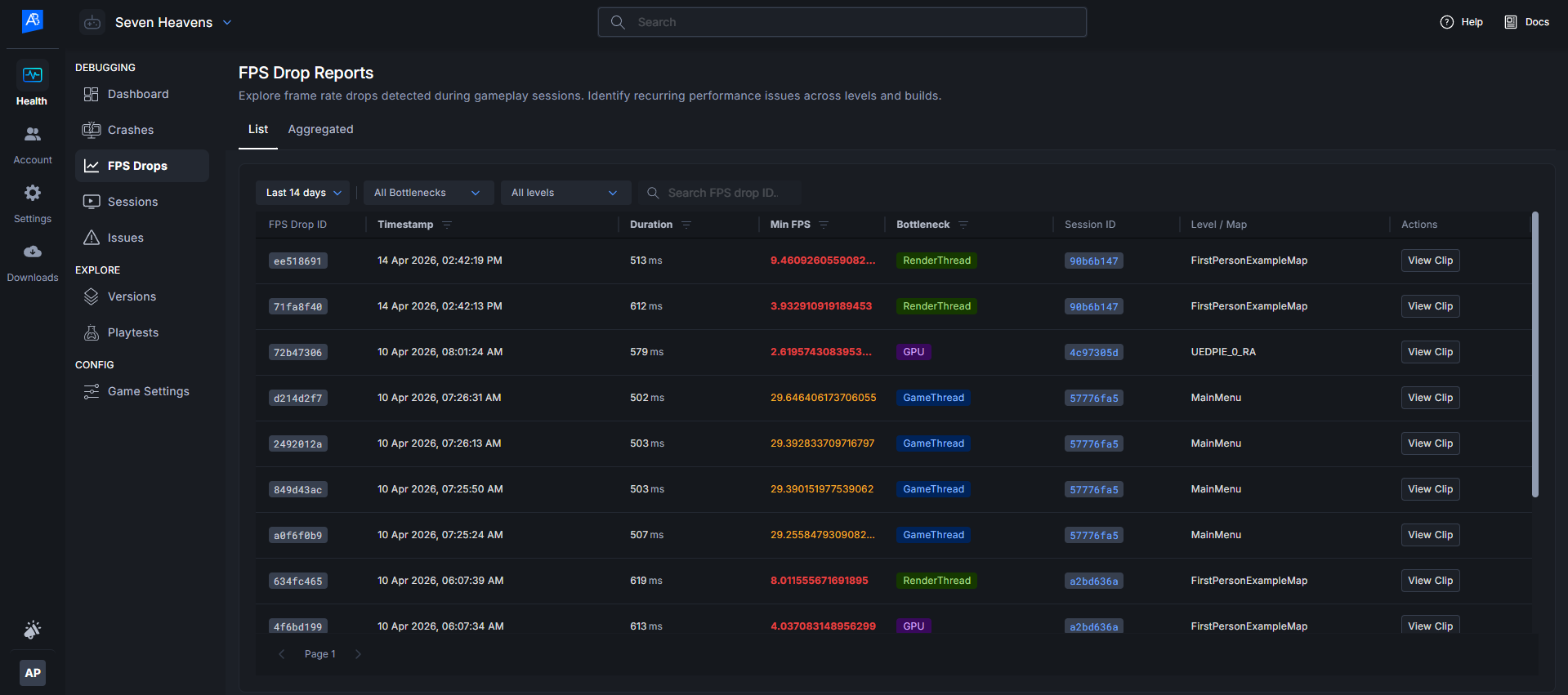The image size is (1568, 695).
Task: Open the Settings gear in sidebar
Action: (x=32, y=194)
